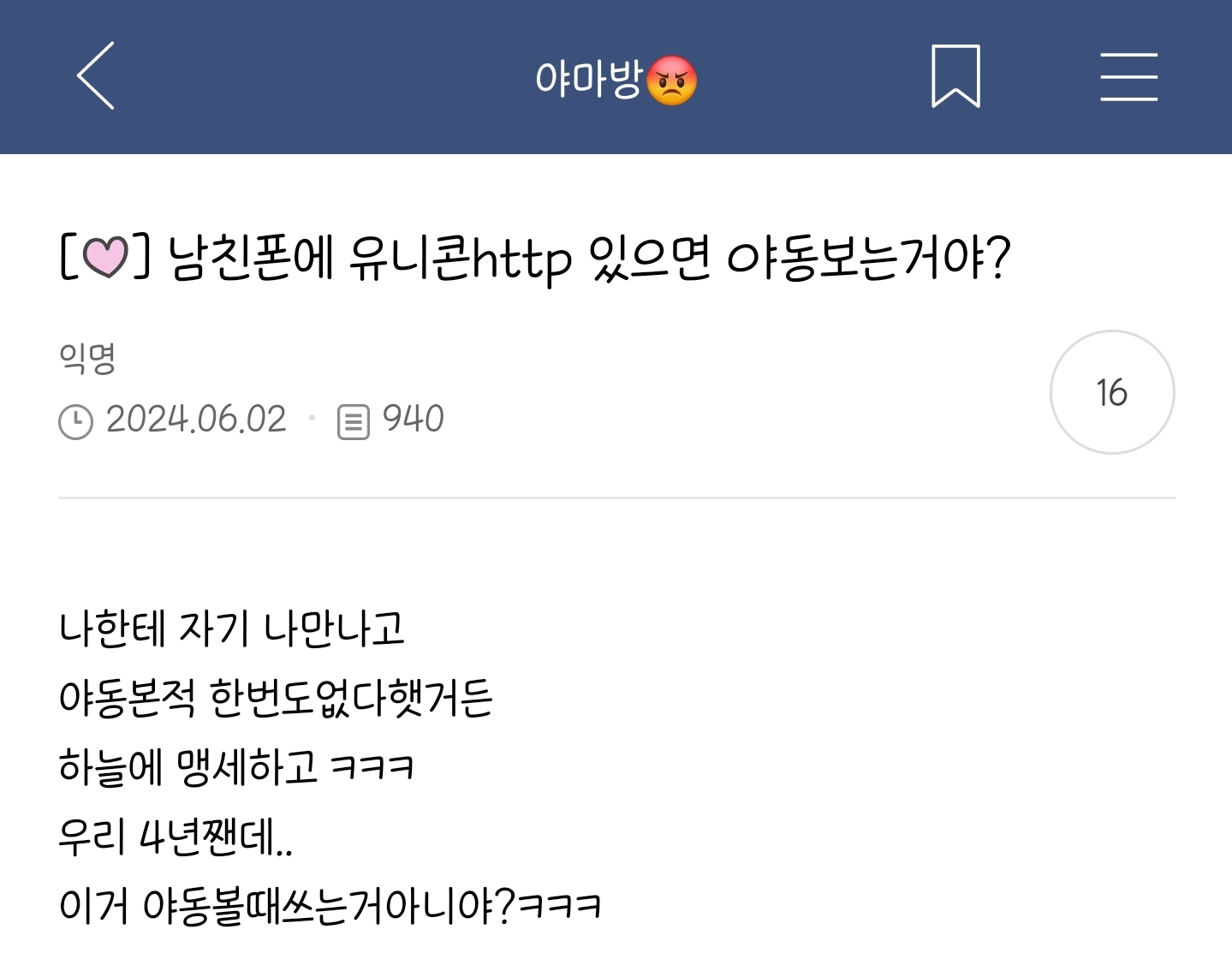Open comments via the 16 circle button
Viewport: 1232px width, 971px height.
1112,392
